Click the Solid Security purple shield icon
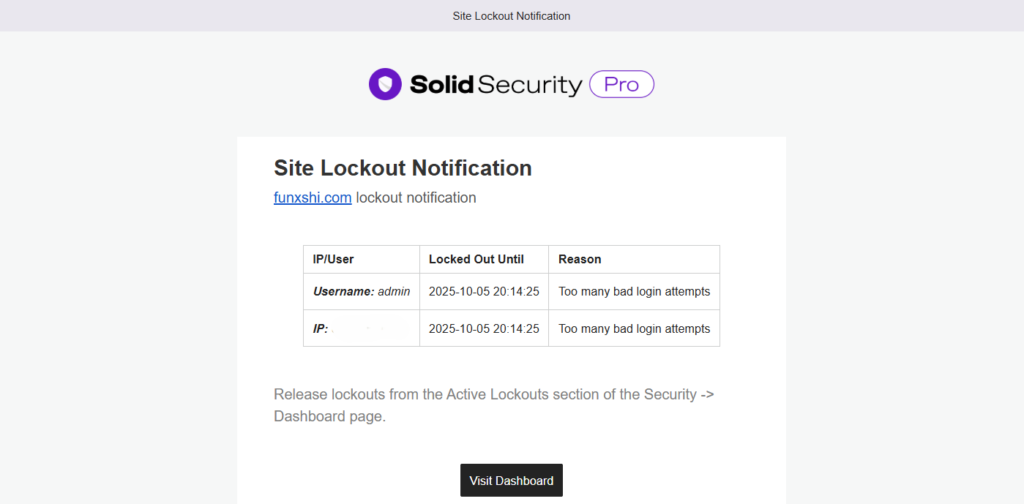Viewport: 1024px width, 504px height. (385, 84)
